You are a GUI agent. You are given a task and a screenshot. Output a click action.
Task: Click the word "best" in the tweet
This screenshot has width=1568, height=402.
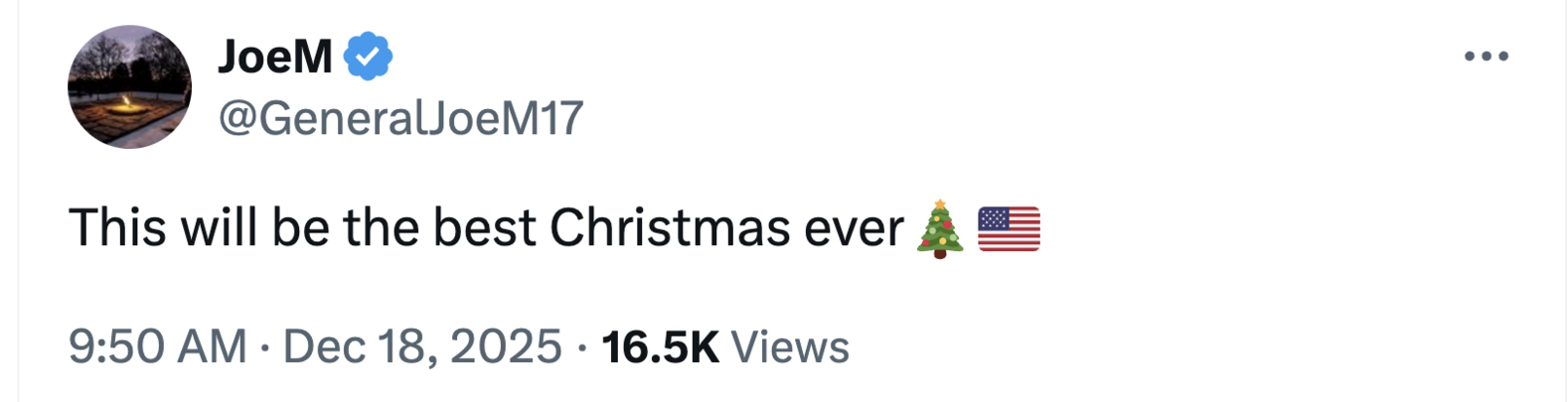point(485,228)
